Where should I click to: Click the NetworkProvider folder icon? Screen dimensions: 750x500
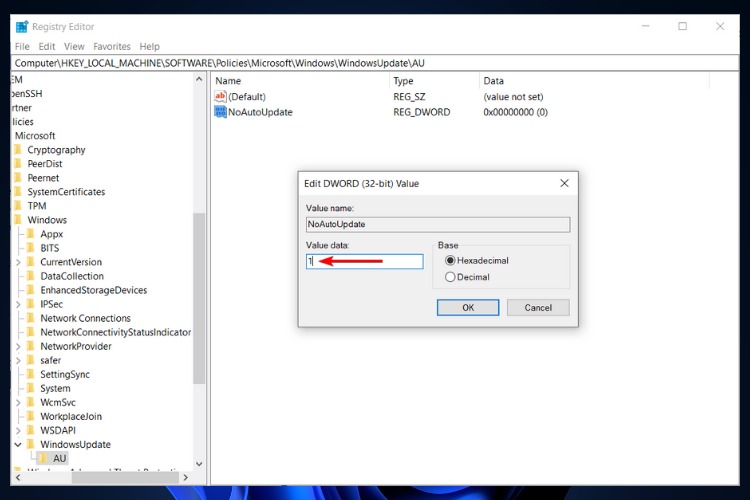point(31,346)
